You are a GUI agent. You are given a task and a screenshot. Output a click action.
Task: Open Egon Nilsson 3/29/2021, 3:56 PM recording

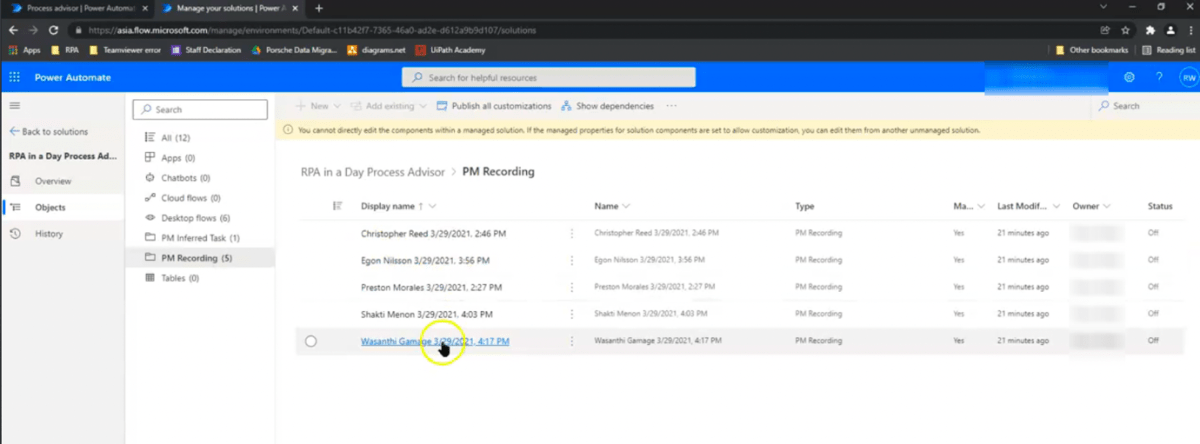425,260
